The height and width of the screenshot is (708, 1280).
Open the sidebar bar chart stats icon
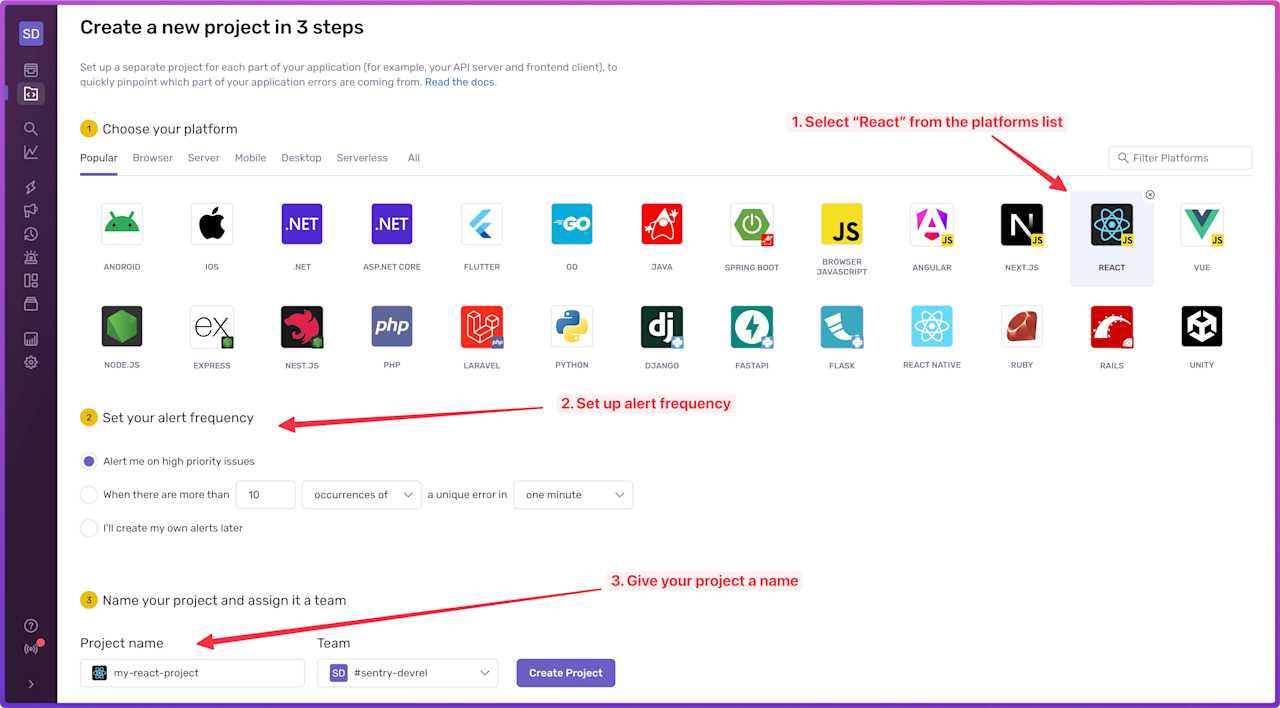pyautogui.click(x=31, y=339)
